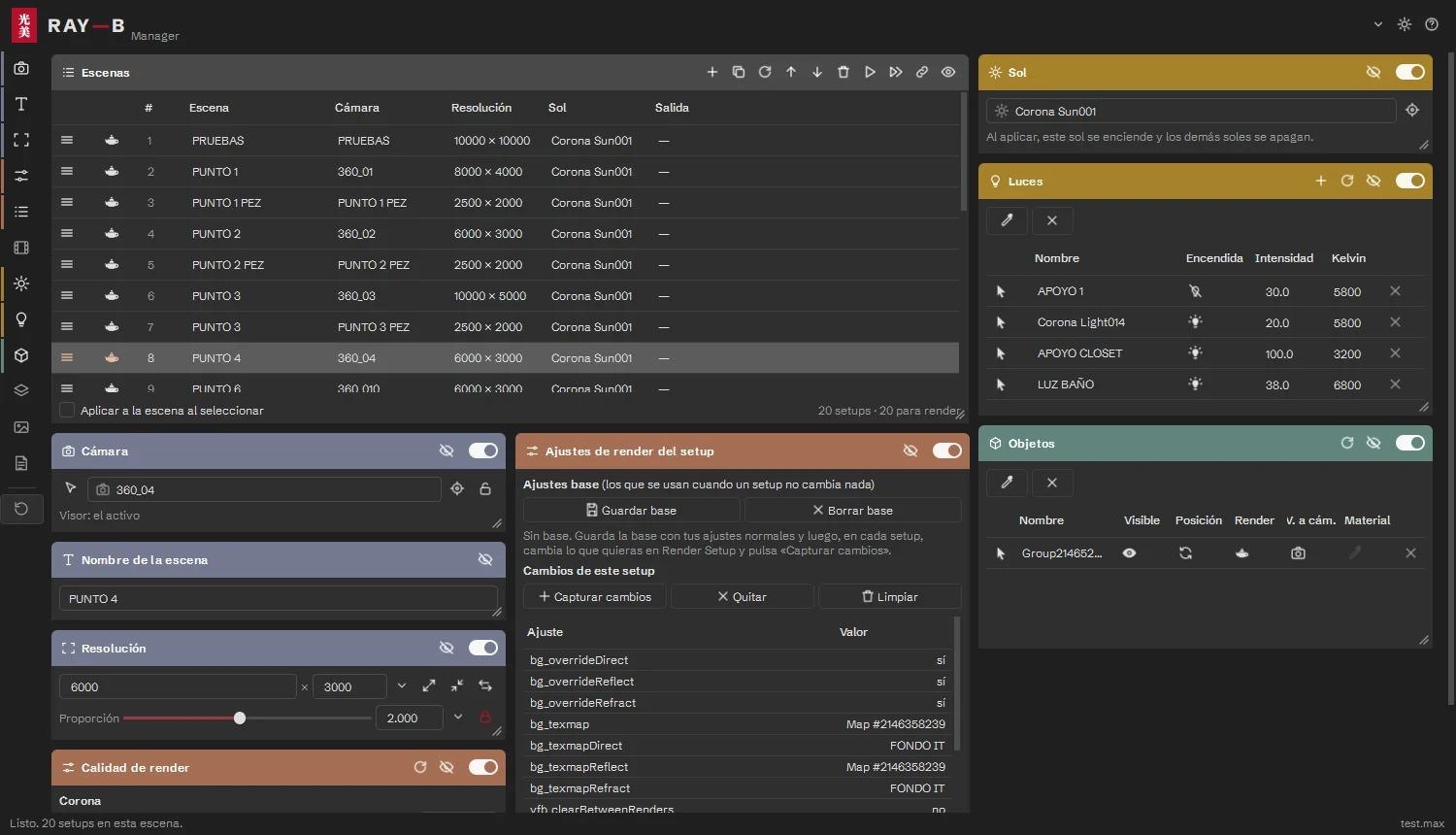Viewport: 1456px width, 835px height.
Task: Remove APOYO CLOSET light with X icon
Action: pos(1395,353)
